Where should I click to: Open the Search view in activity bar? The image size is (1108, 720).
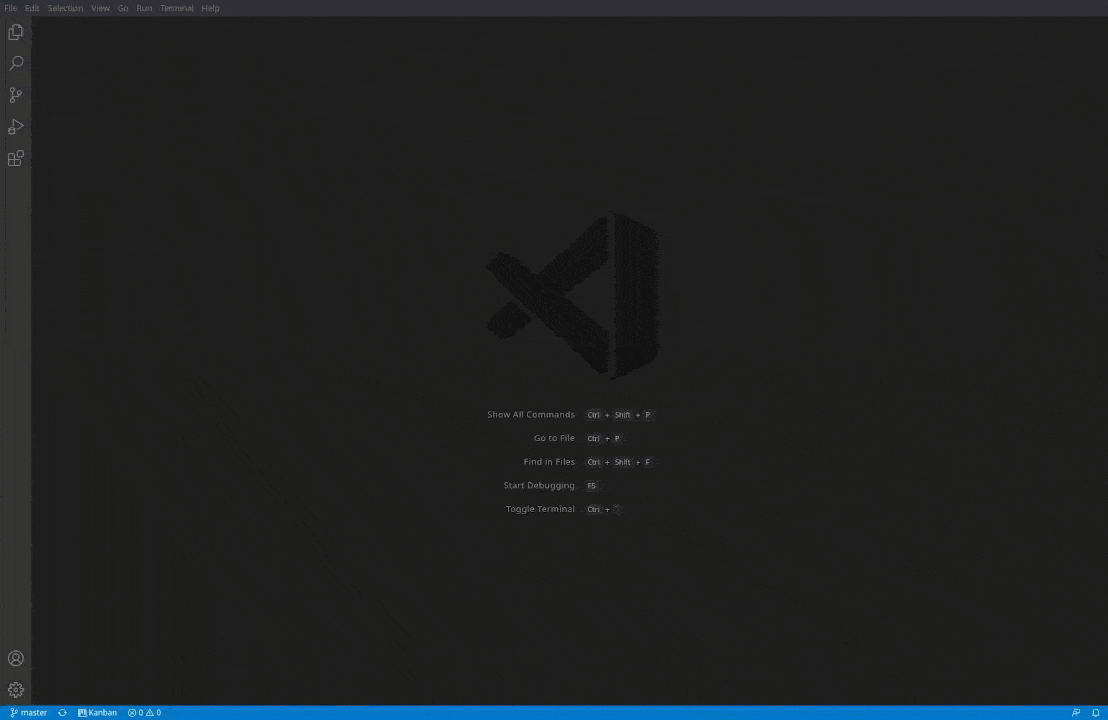tap(16, 64)
